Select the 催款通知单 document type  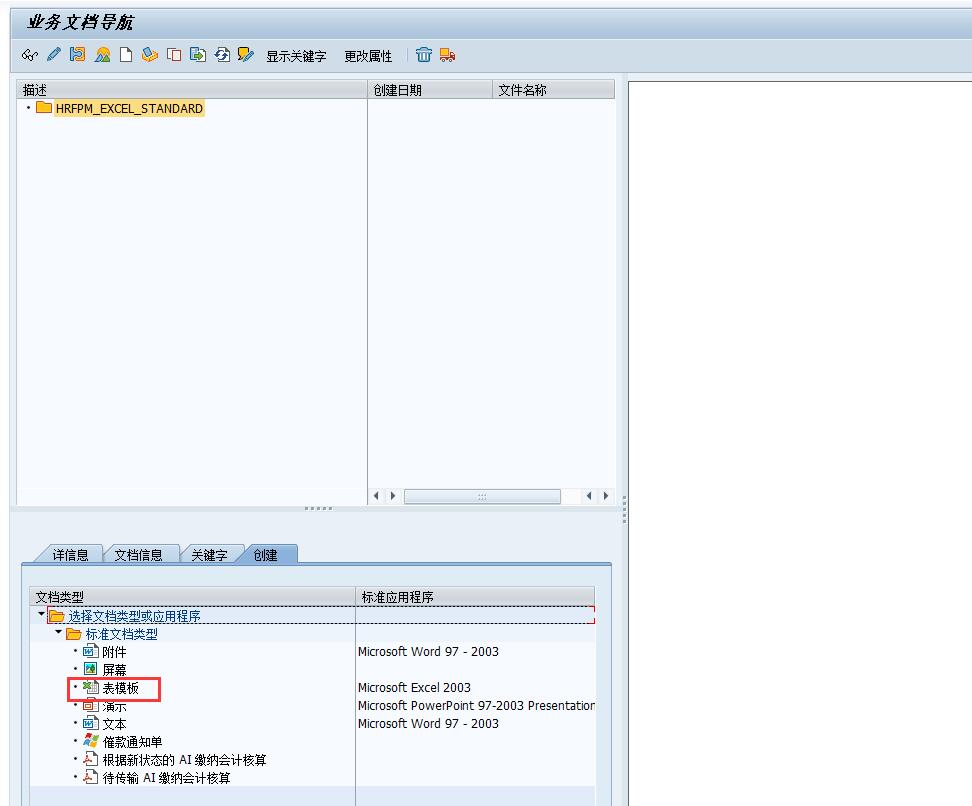pyautogui.click(x=132, y=742)
